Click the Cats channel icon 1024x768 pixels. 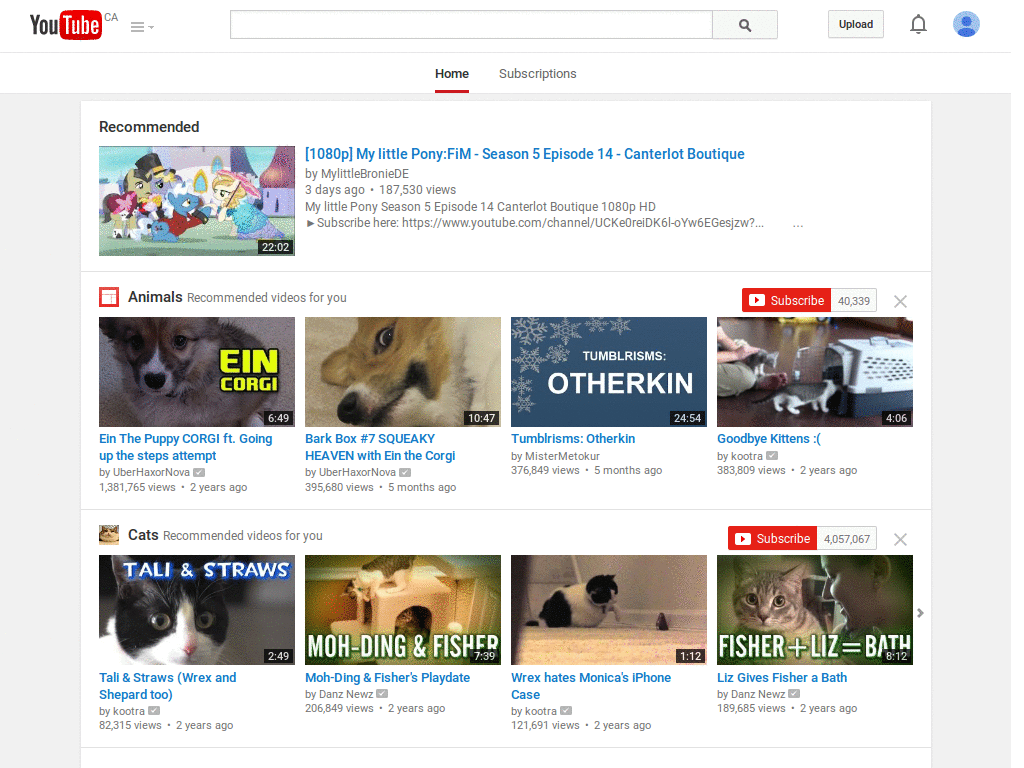[x=108, y=535]
